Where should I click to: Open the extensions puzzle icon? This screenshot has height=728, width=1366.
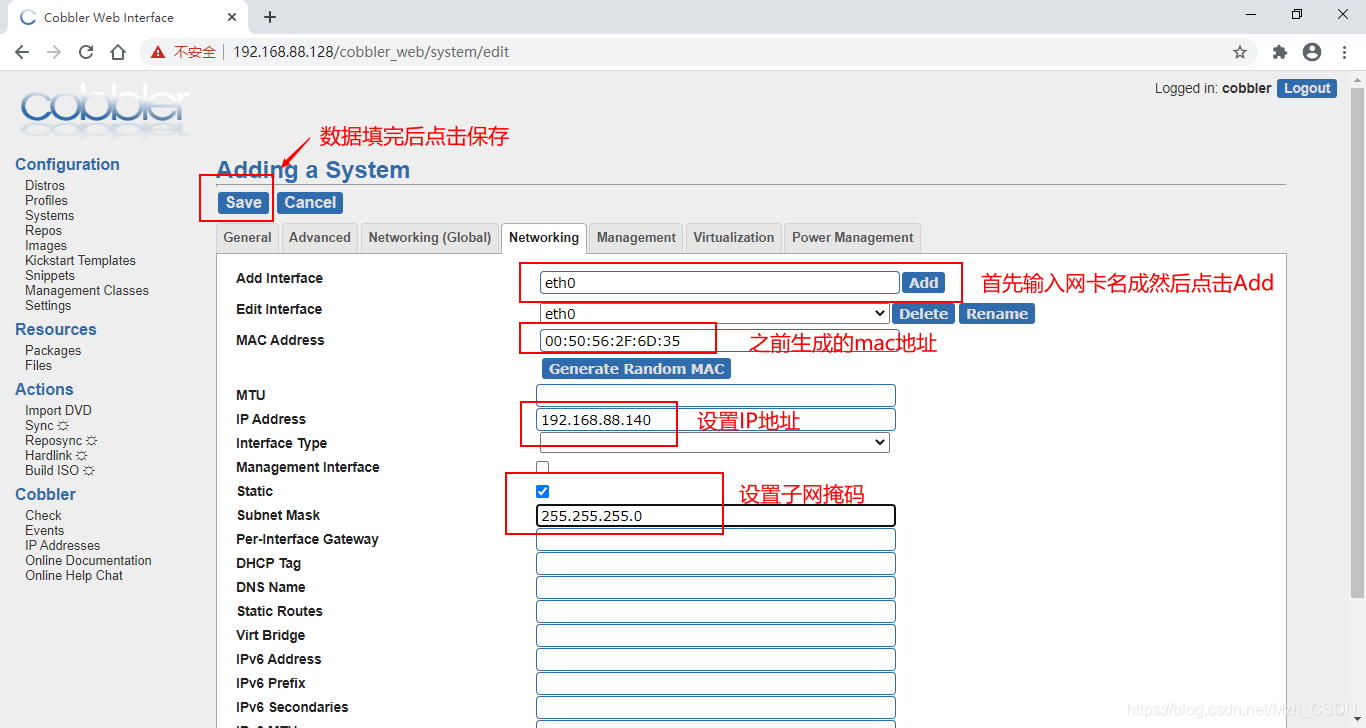click(1280, 52)
